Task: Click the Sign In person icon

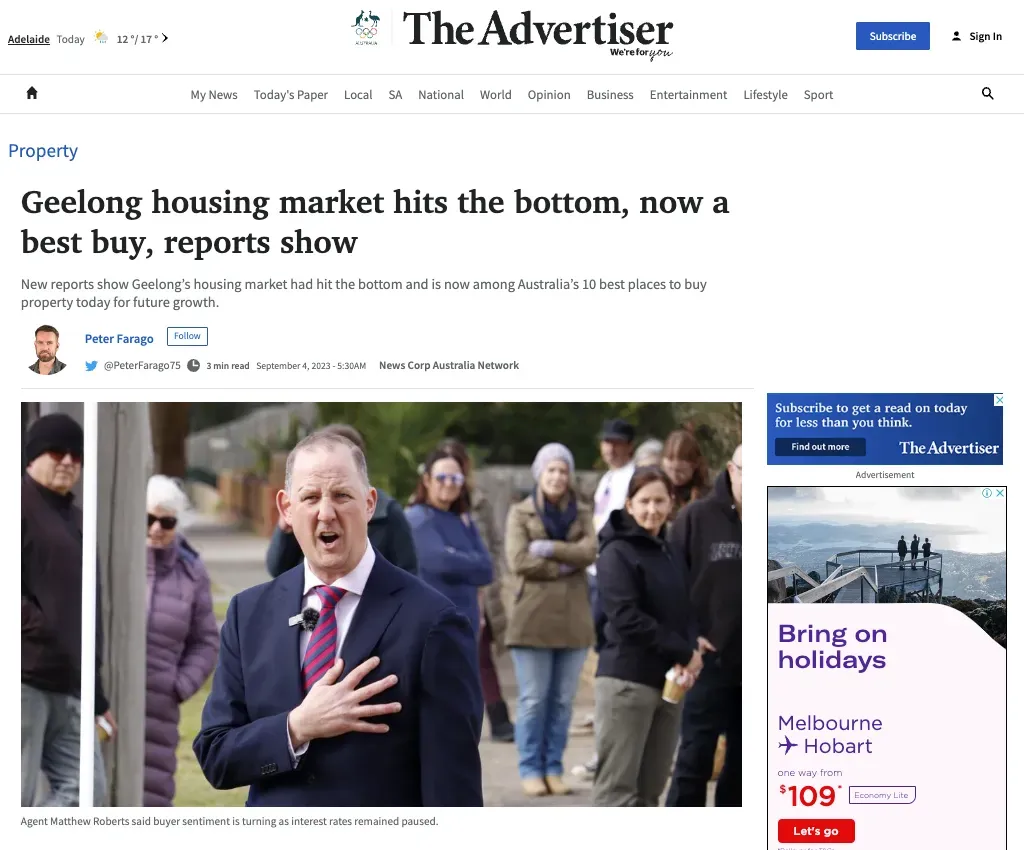Action: 956,37
